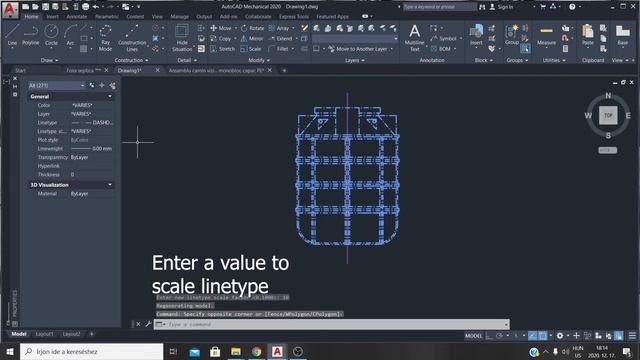The image size is (640, 360).
Task: Switch to the Start document tab
Action: [20, 70]
